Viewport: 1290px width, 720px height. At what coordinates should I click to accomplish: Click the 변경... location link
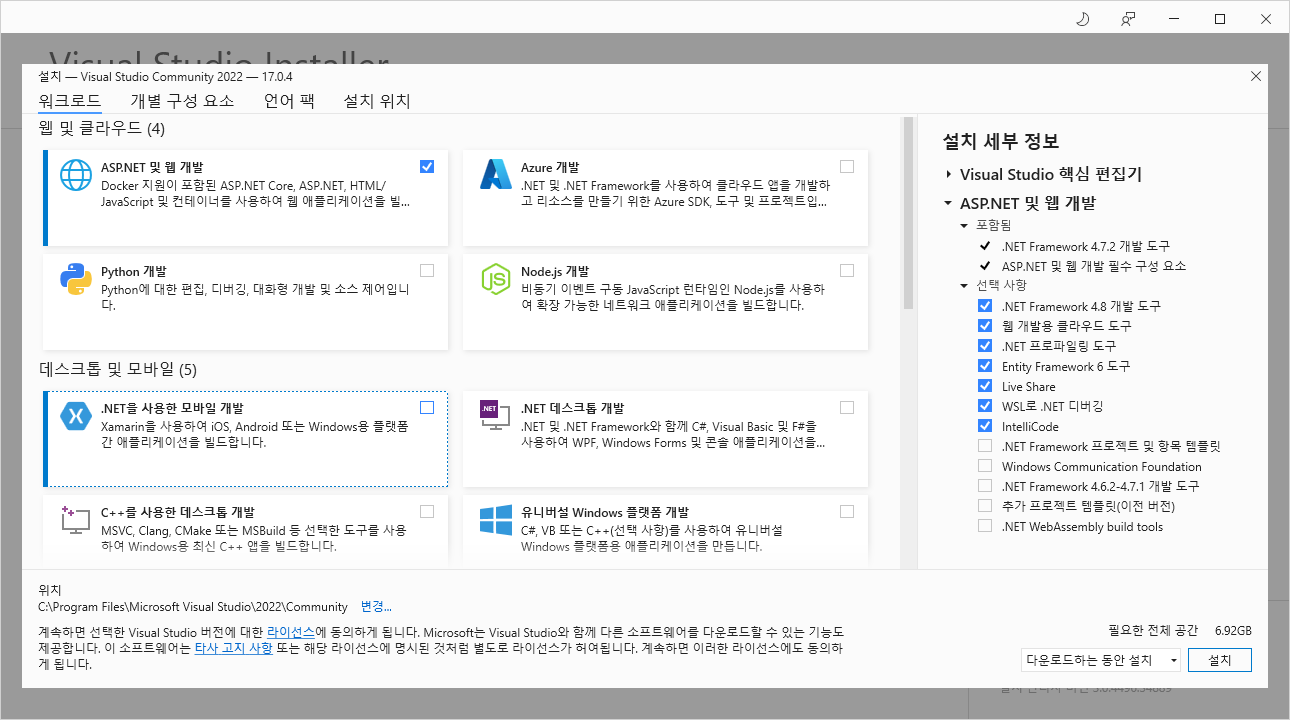pyautogui.click(x=376, y=607)
